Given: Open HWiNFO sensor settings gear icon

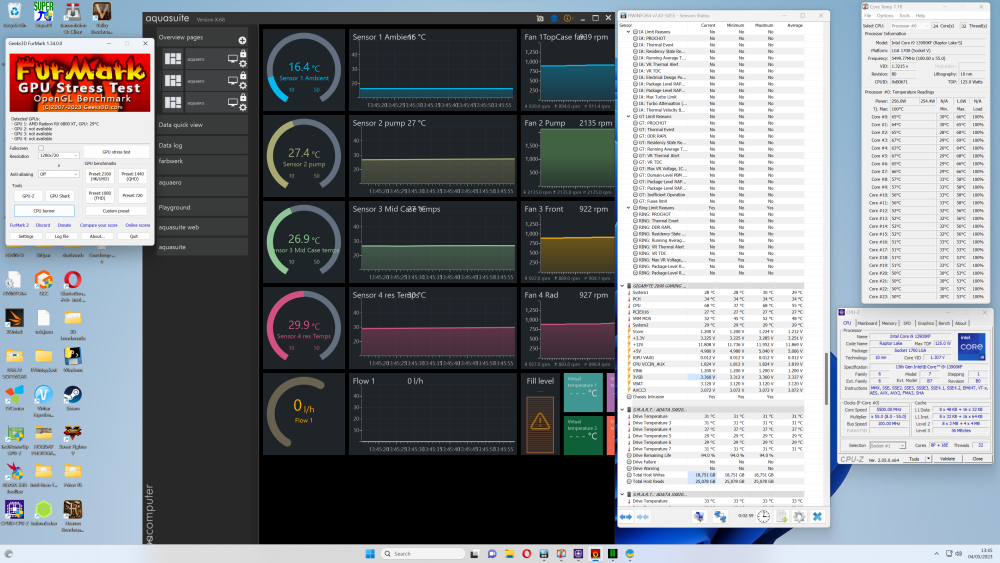Looking at the screenshot, I should [x=799, y=517].
